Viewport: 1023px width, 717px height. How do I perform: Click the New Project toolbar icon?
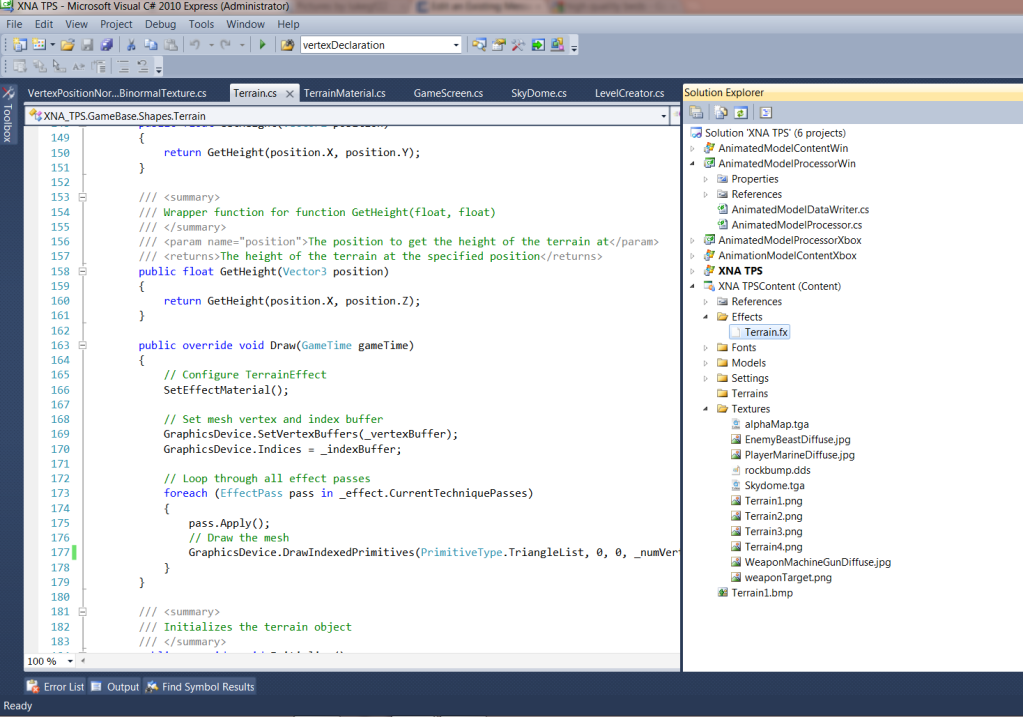coord(20,45)
